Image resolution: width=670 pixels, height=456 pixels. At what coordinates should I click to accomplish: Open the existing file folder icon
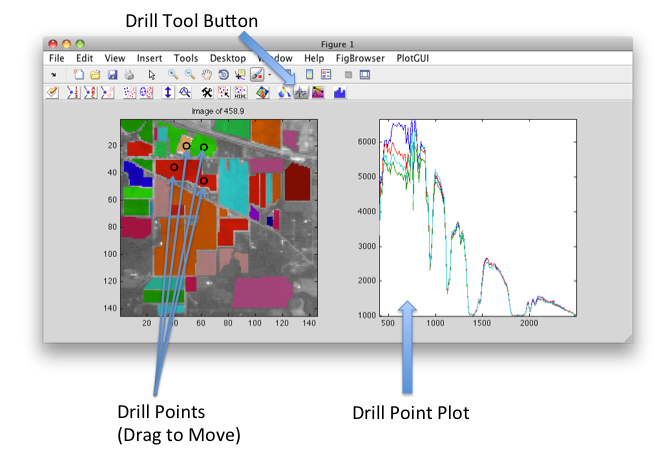click(x=95, y=75)
